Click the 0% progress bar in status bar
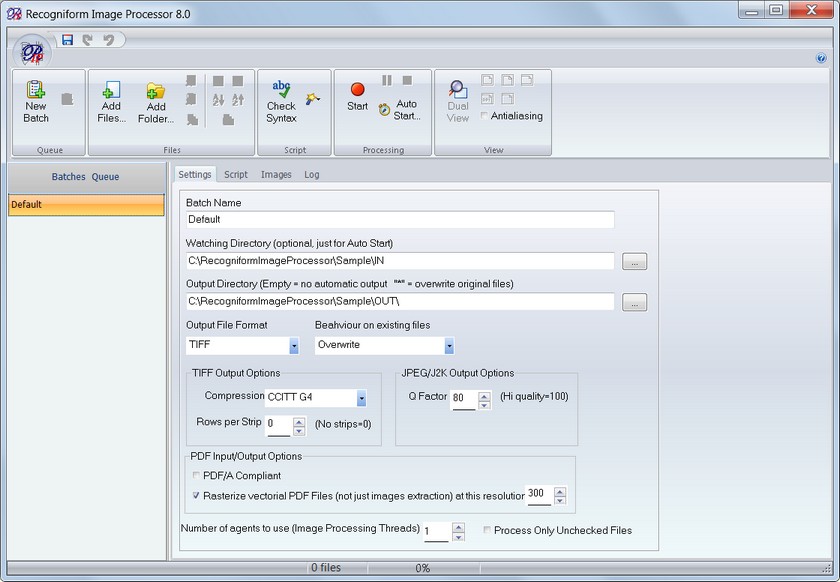This screenshot has width=840, height=582. 423,568
